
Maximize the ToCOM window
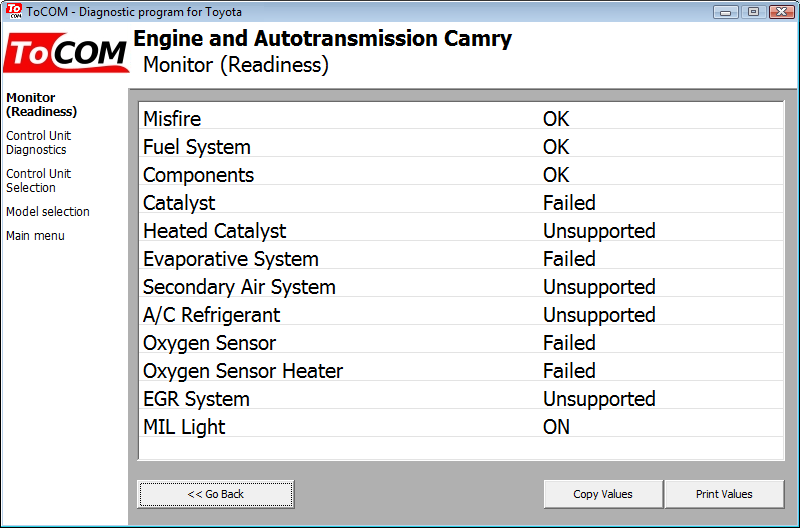coord(753,12)
